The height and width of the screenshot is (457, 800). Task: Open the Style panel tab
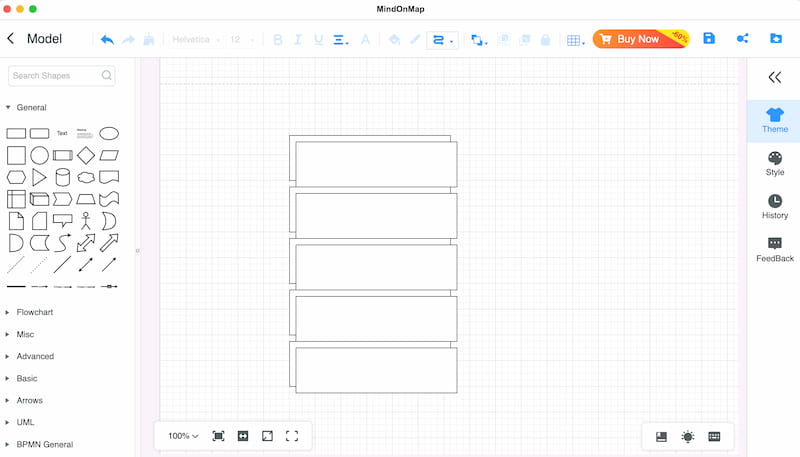[x=774, y=164]
